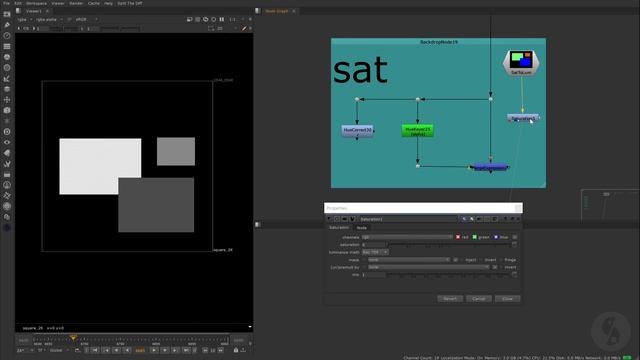Toggle the (un)premult by enable checkbox
Screen dimensions: 640x360
pyautogui.click(x=364, y=267)
